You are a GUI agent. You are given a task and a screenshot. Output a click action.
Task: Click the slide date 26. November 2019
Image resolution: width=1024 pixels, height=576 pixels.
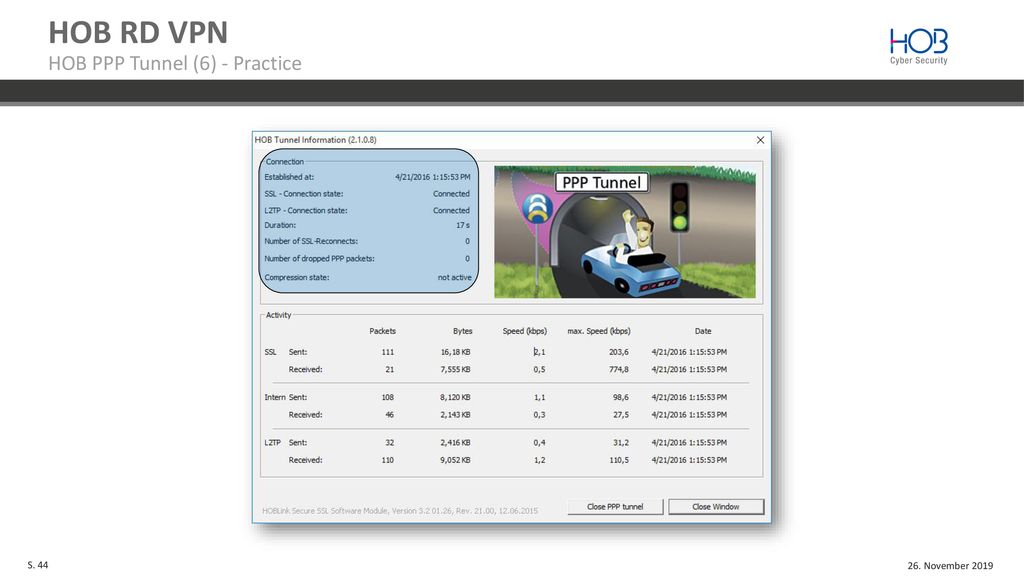[950, 566]
